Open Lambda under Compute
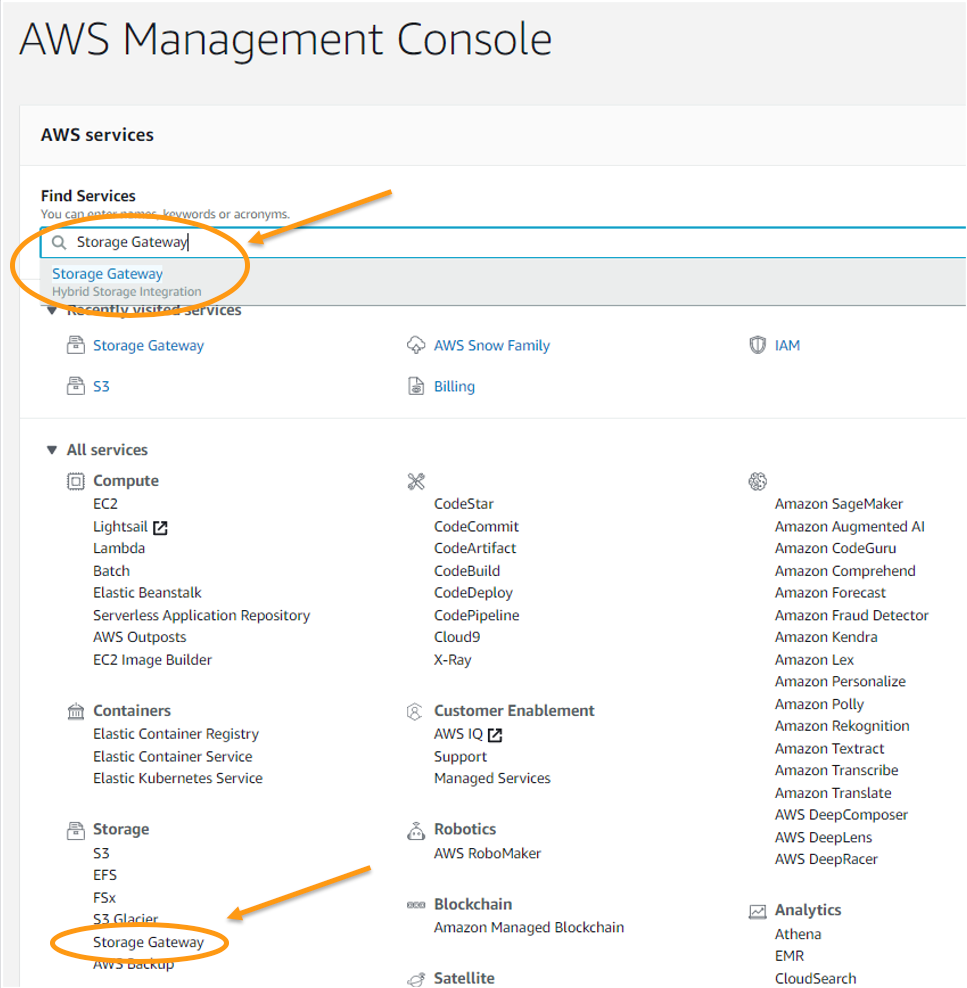 (x=119, y=548)
